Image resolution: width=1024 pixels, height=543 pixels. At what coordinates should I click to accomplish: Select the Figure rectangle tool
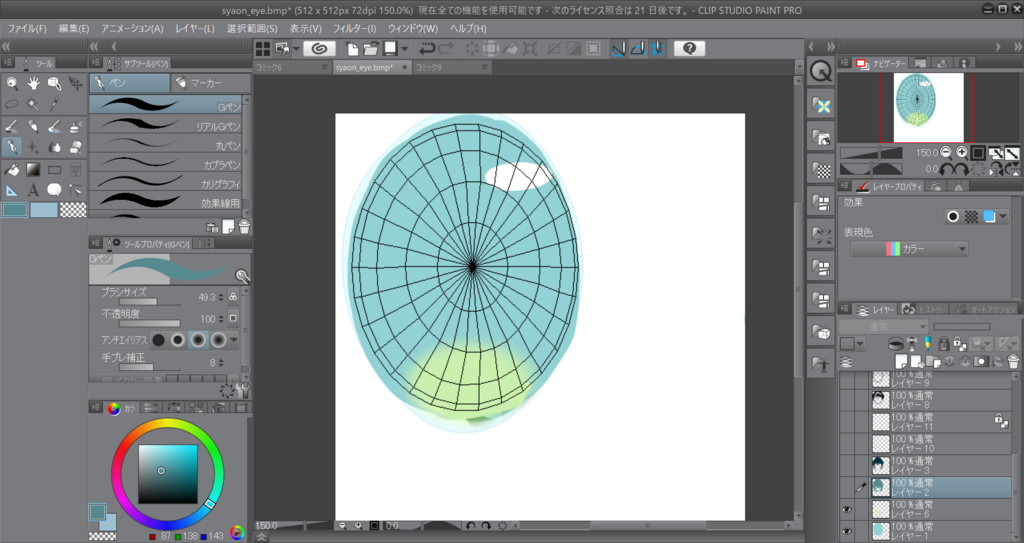54,170
